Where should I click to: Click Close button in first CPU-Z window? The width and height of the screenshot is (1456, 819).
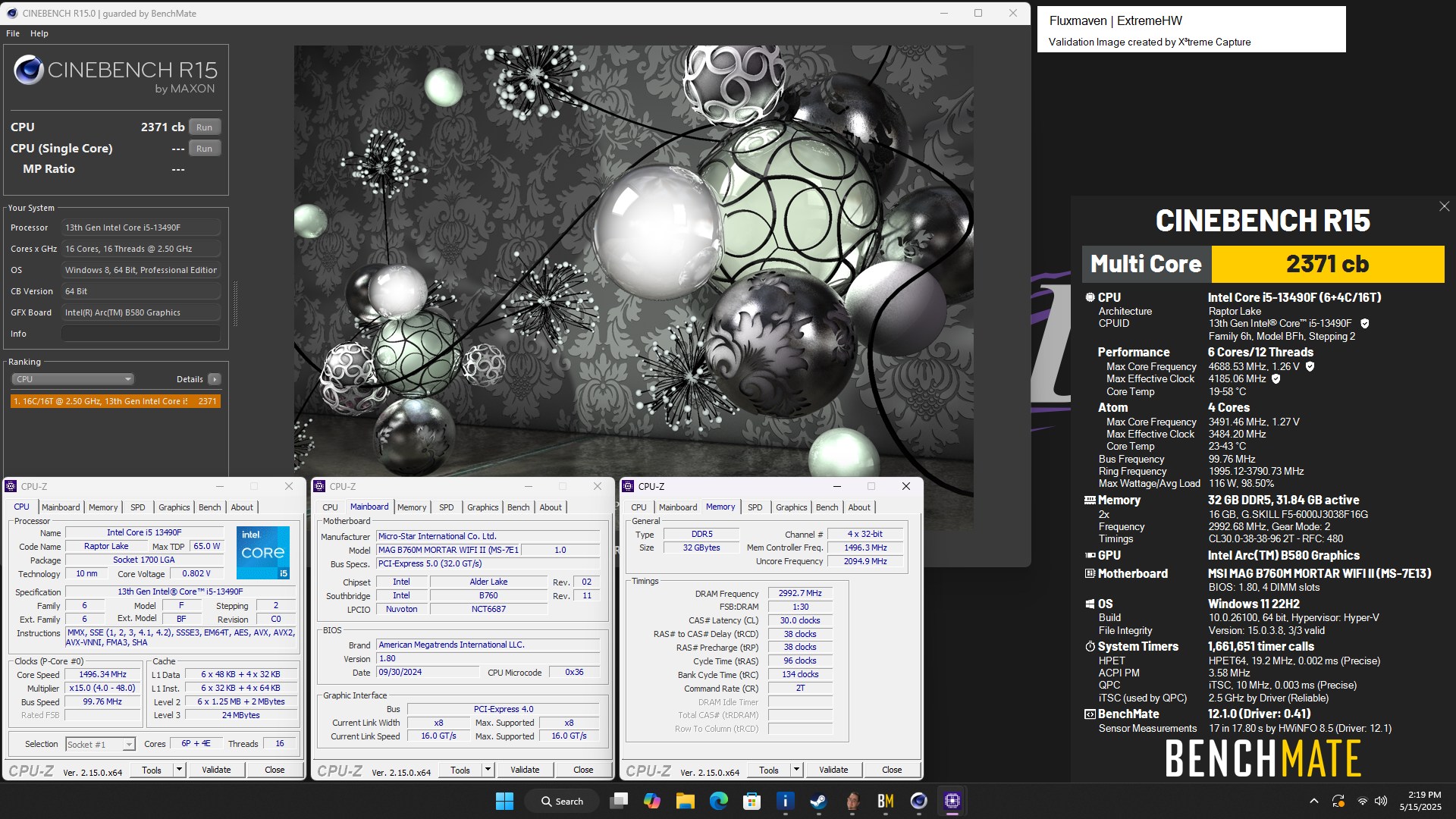click(x=275, y=770)
